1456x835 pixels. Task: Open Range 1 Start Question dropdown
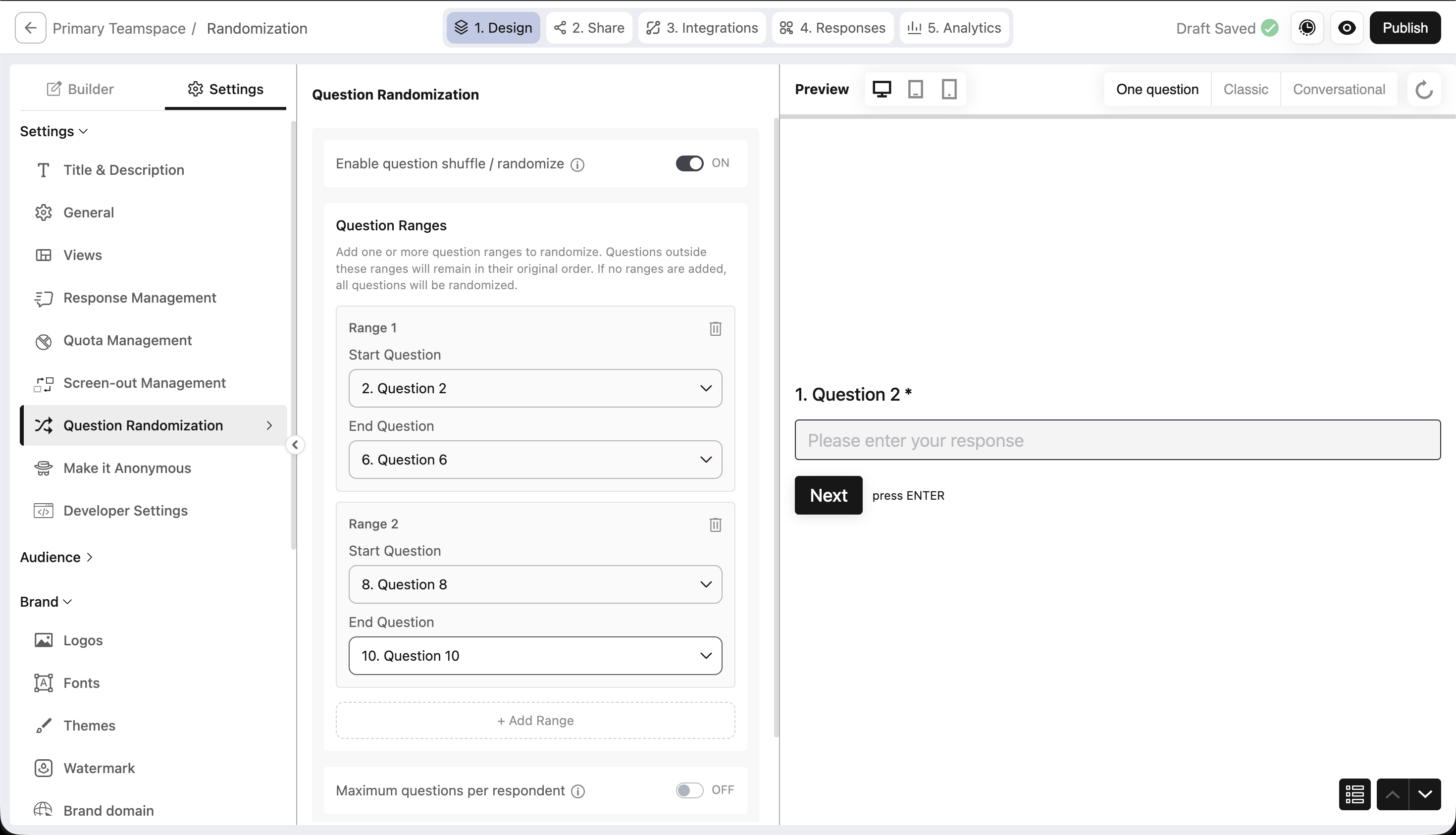pos(535,388)
